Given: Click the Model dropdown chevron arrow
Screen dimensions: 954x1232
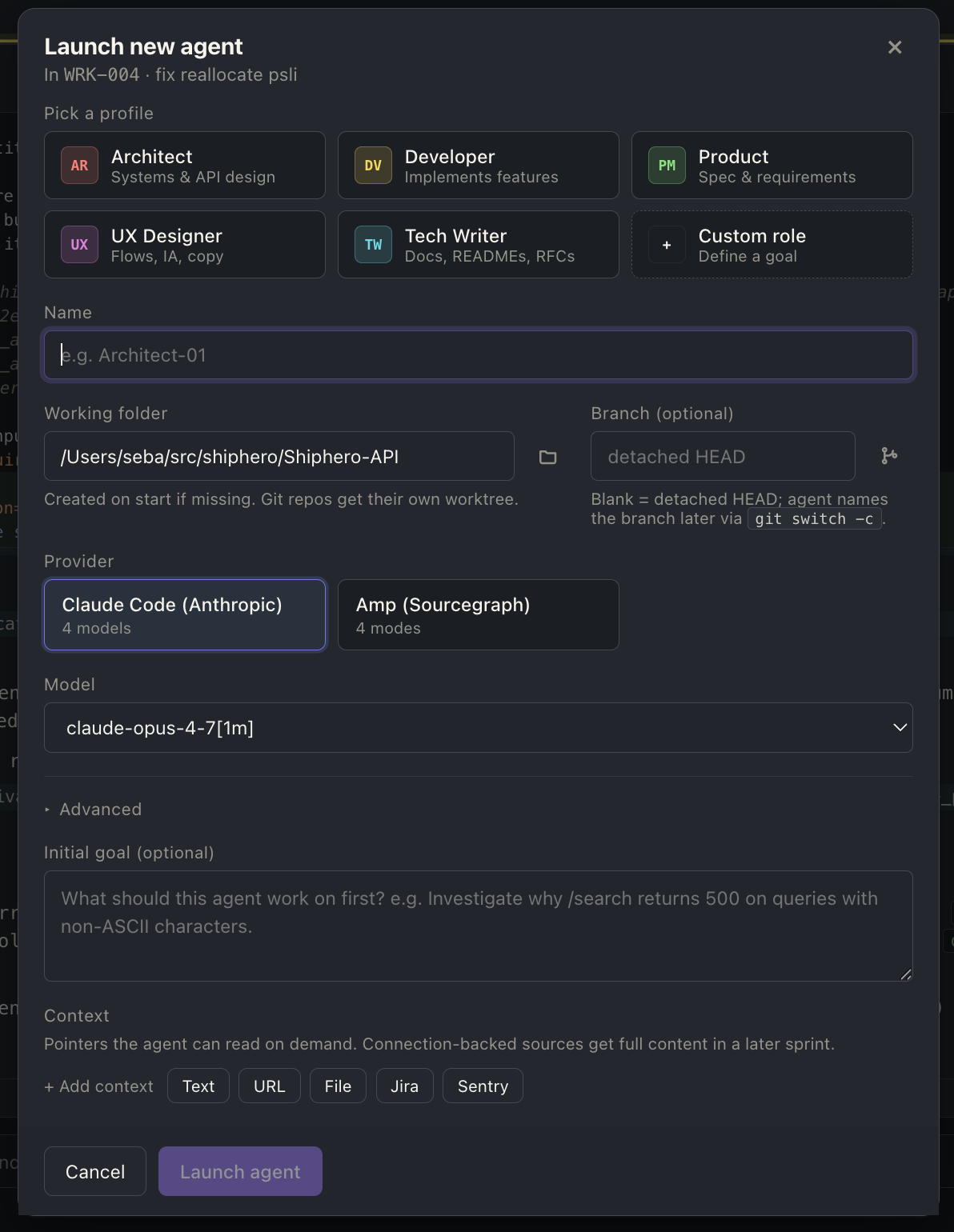Looking at the screenshot, I should 900,728.
